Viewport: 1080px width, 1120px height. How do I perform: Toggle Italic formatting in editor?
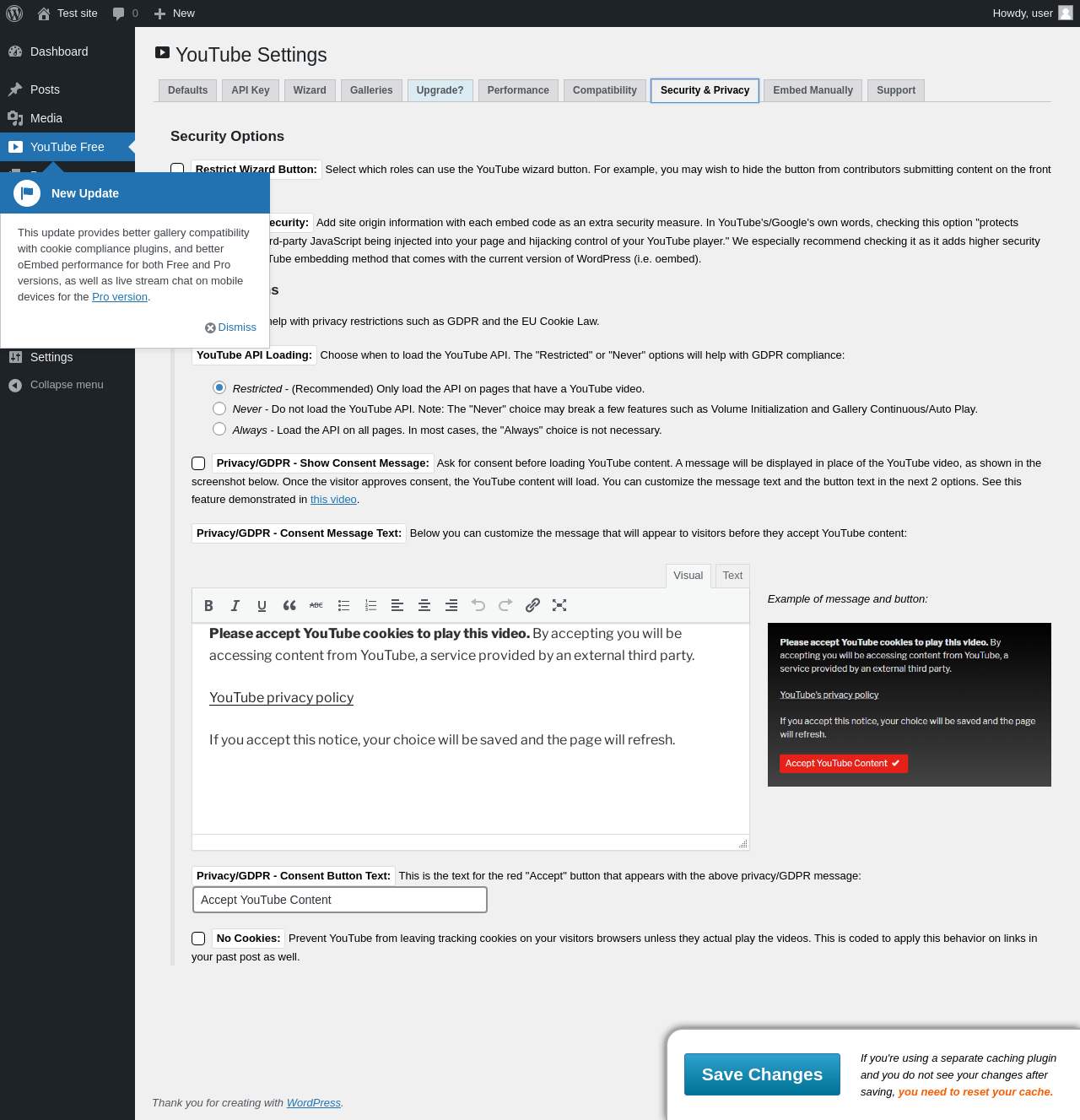(235, 605)
